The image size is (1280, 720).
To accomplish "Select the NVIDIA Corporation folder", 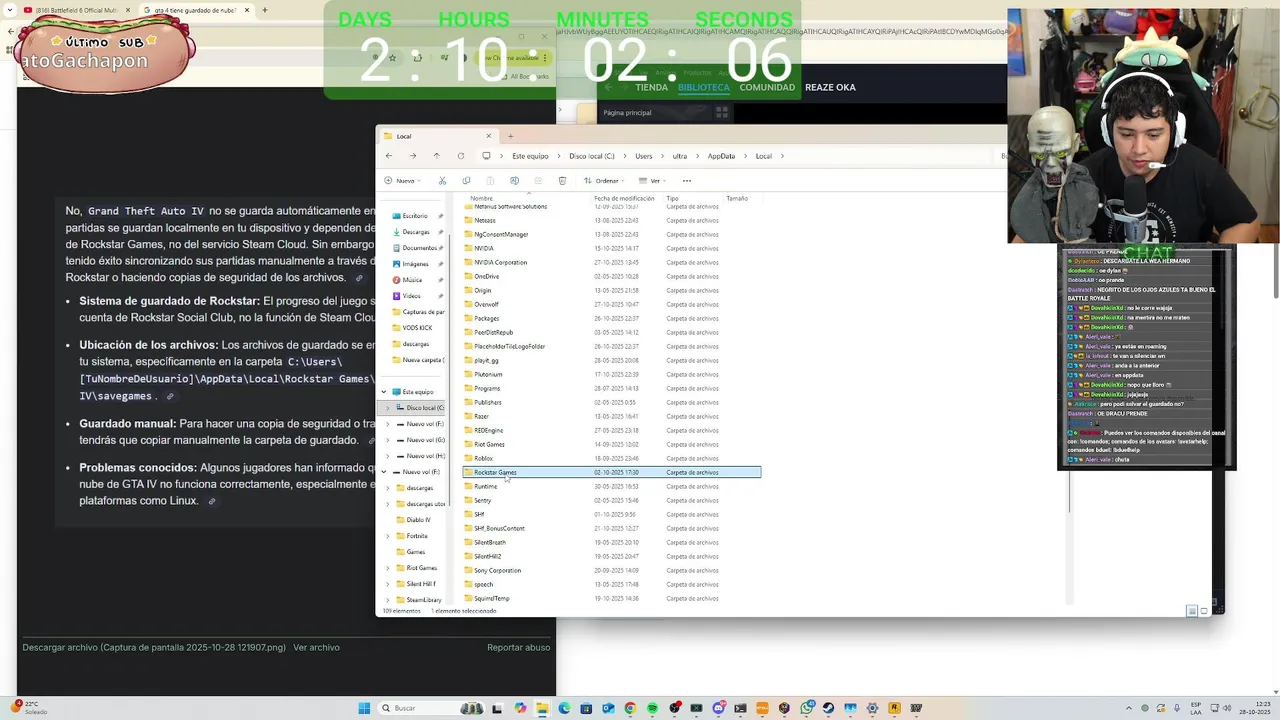I will click(x=500, y=262).
